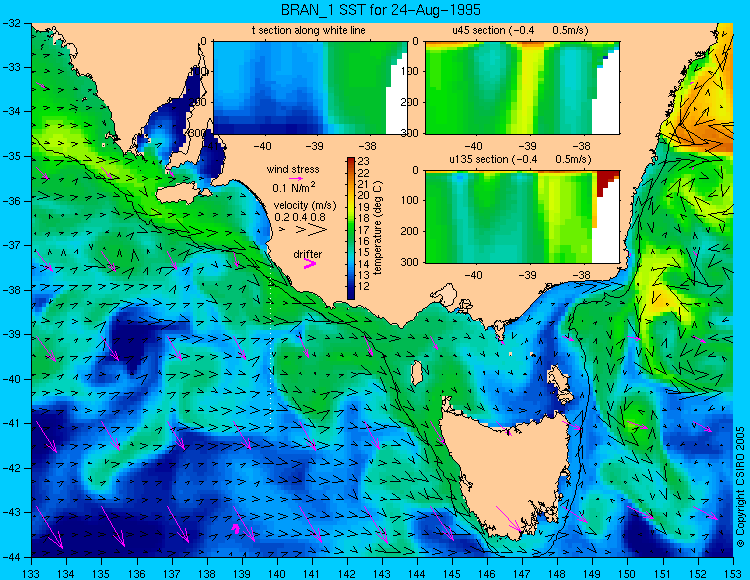
Task: Click the title "BRAN_1 SST for 24-Aug-1995"
Action: [x=381, y=10]
